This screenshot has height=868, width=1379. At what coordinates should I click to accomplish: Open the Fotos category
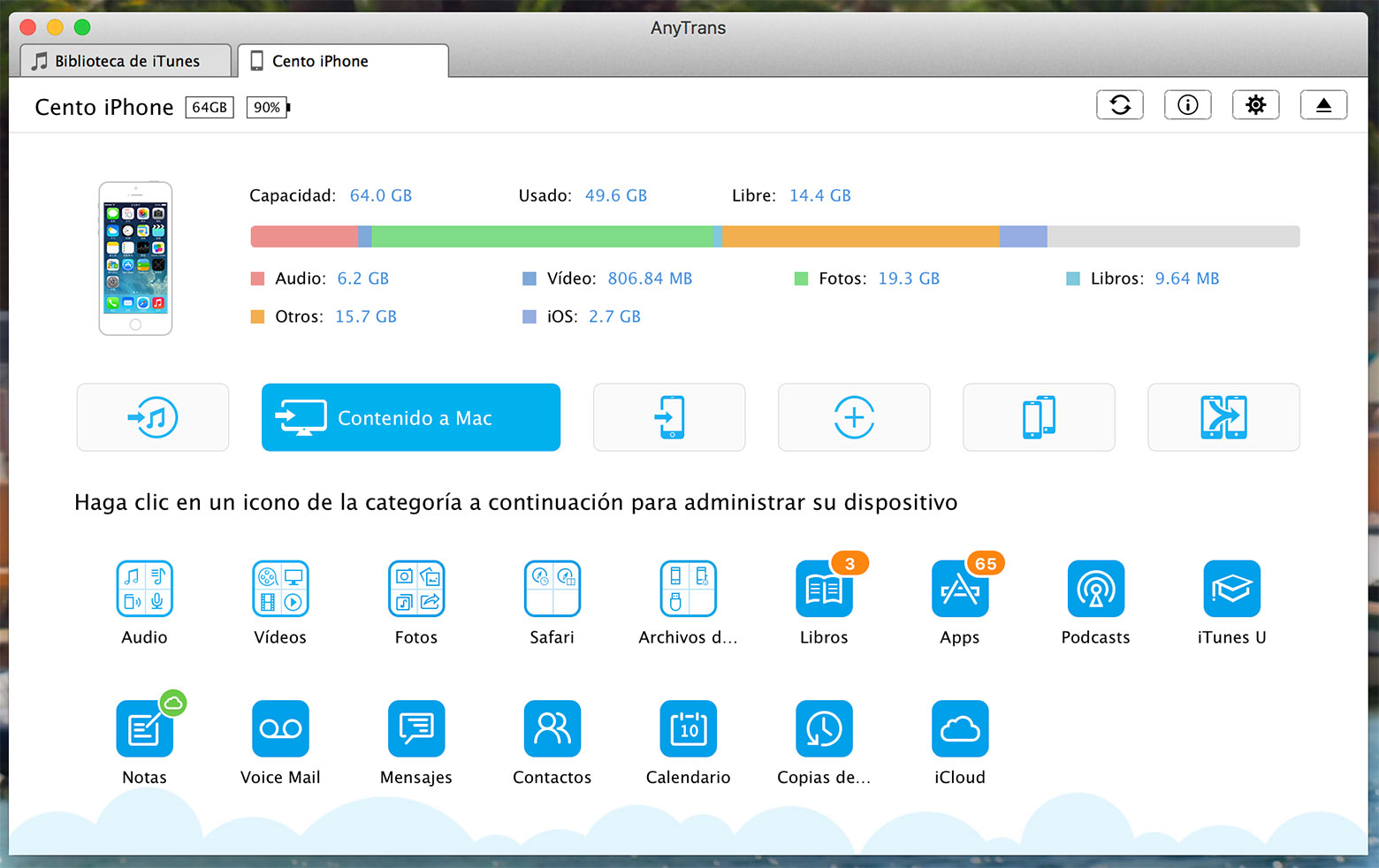(x=416, y=589)
